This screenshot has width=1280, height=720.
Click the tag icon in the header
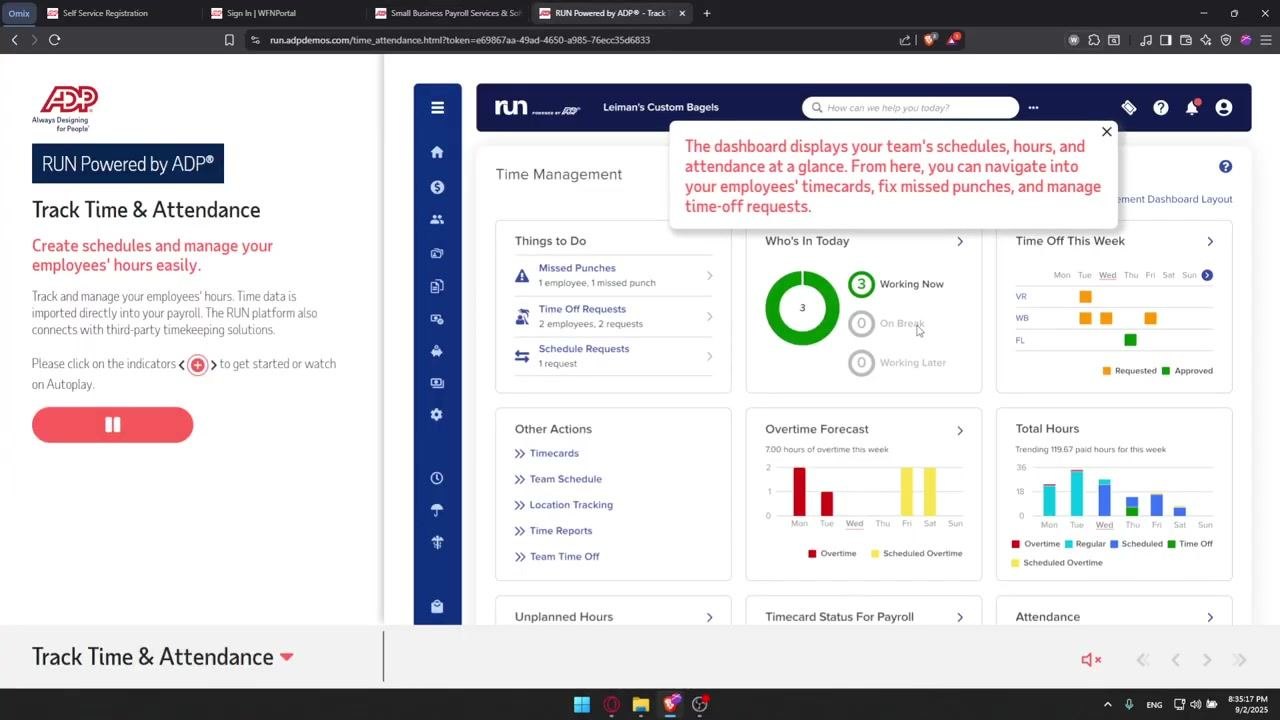coord(1129,108)
